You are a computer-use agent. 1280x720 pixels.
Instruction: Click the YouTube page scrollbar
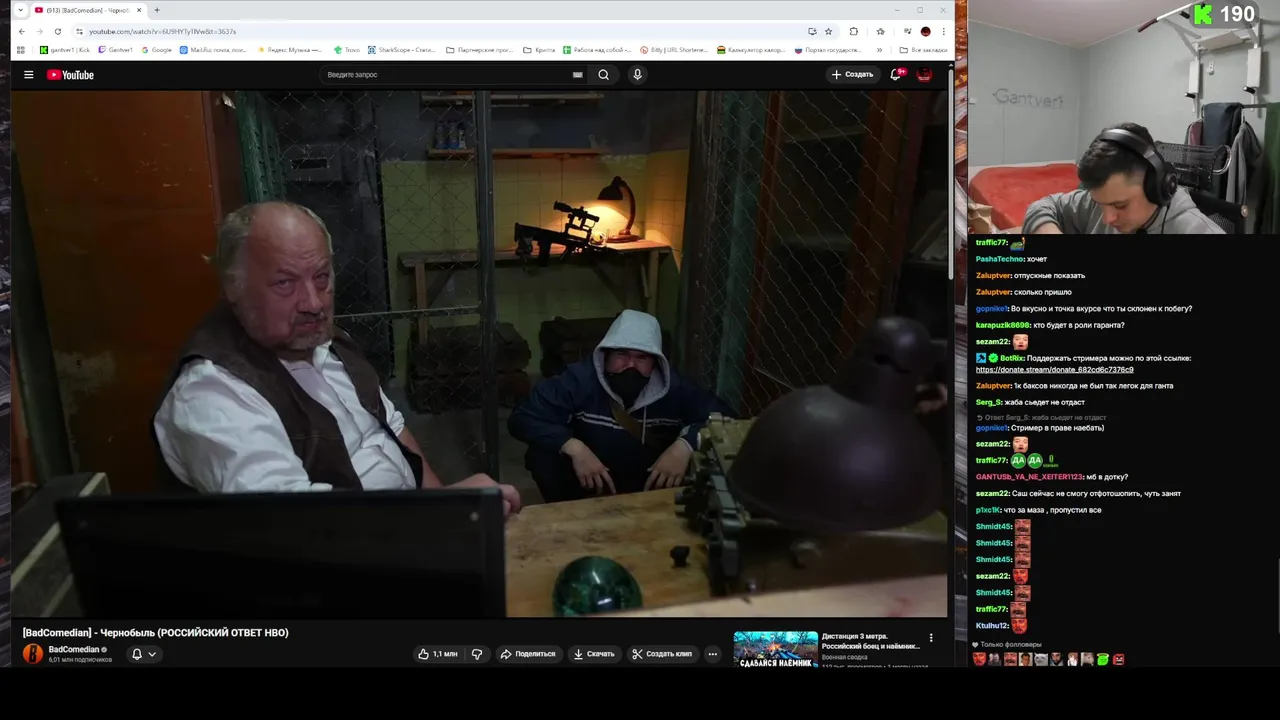point(951,175)
